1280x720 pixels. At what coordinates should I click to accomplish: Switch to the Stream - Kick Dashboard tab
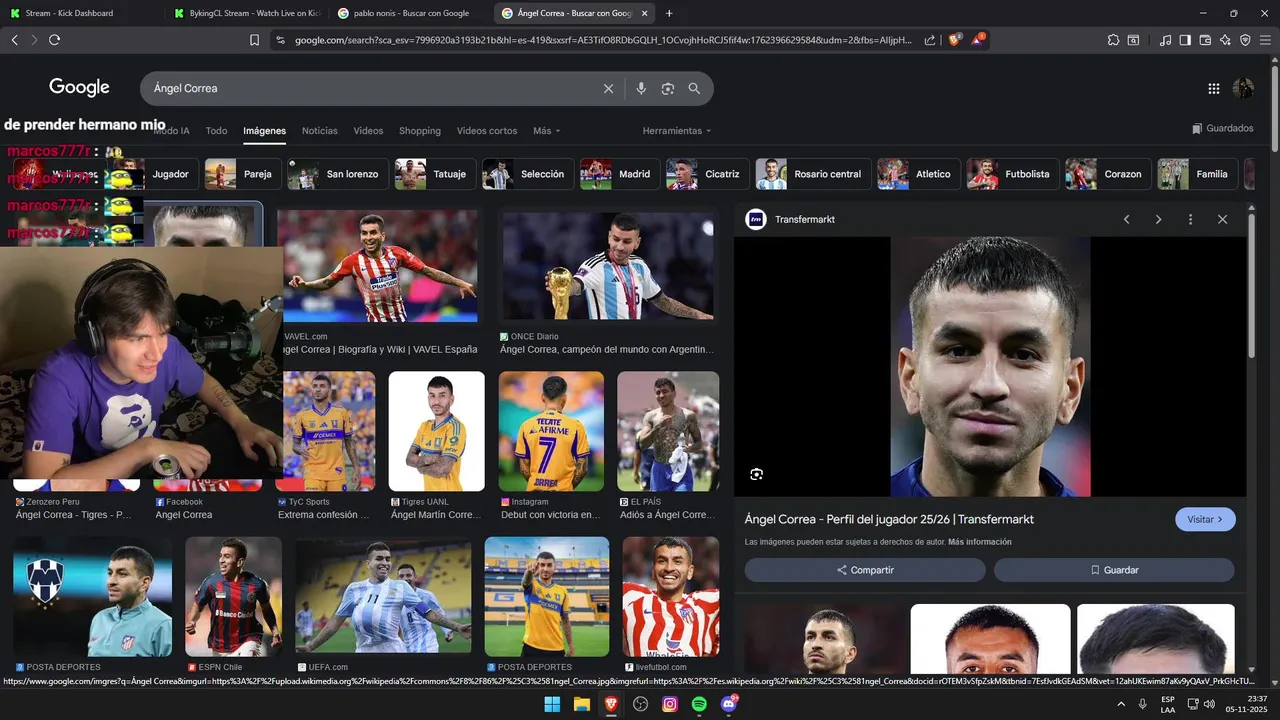pos(80,13)
